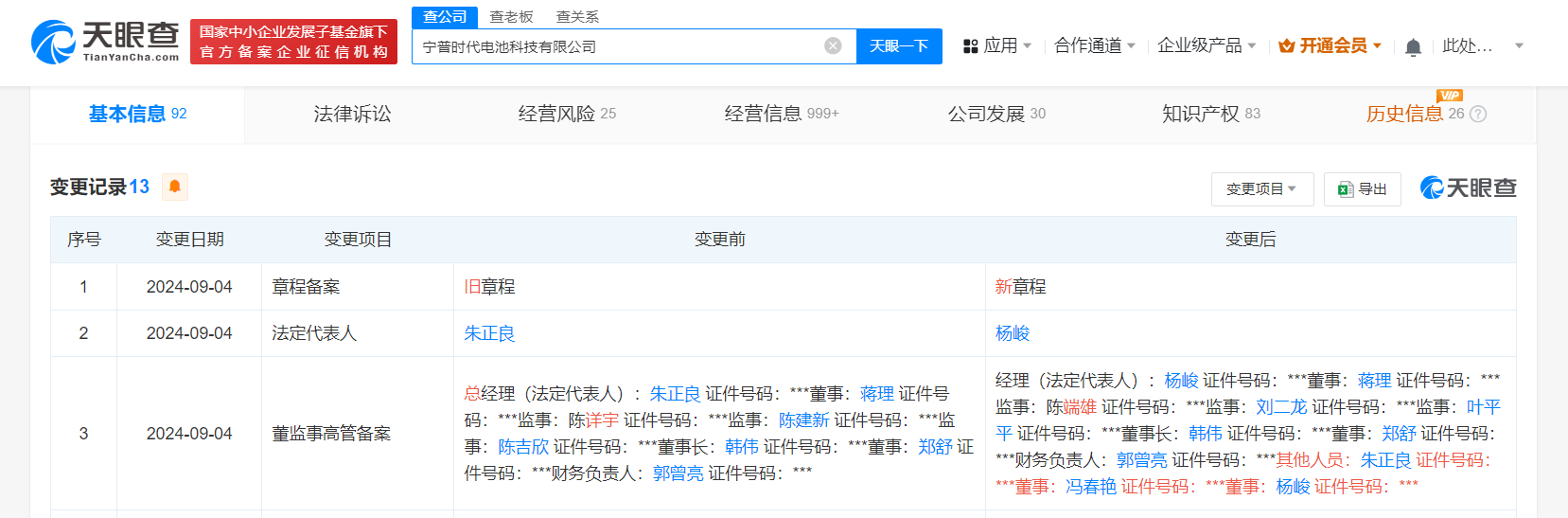Click the company name search input field
The height and width of the screenshot is (518, 1568).
[615, 46]
